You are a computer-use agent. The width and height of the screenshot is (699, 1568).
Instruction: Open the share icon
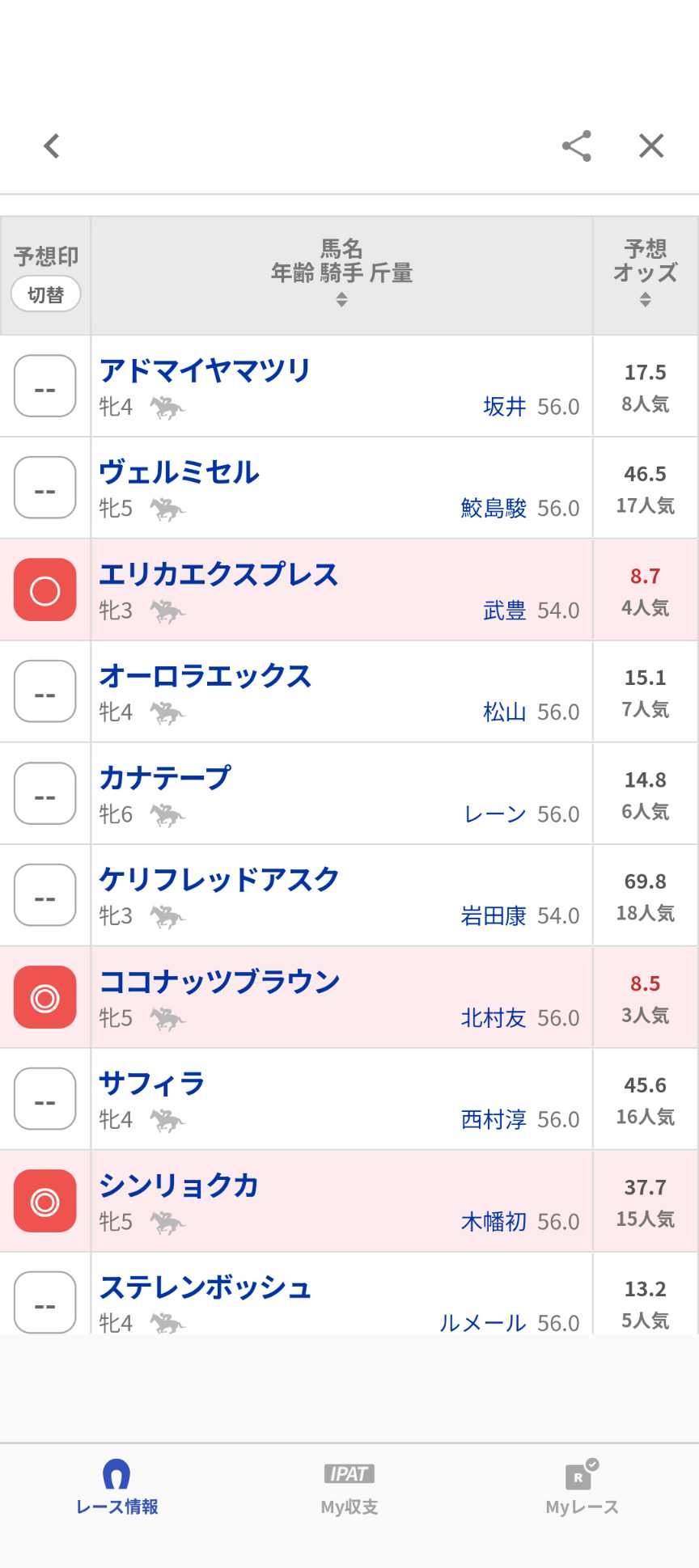tap(577, 146)
